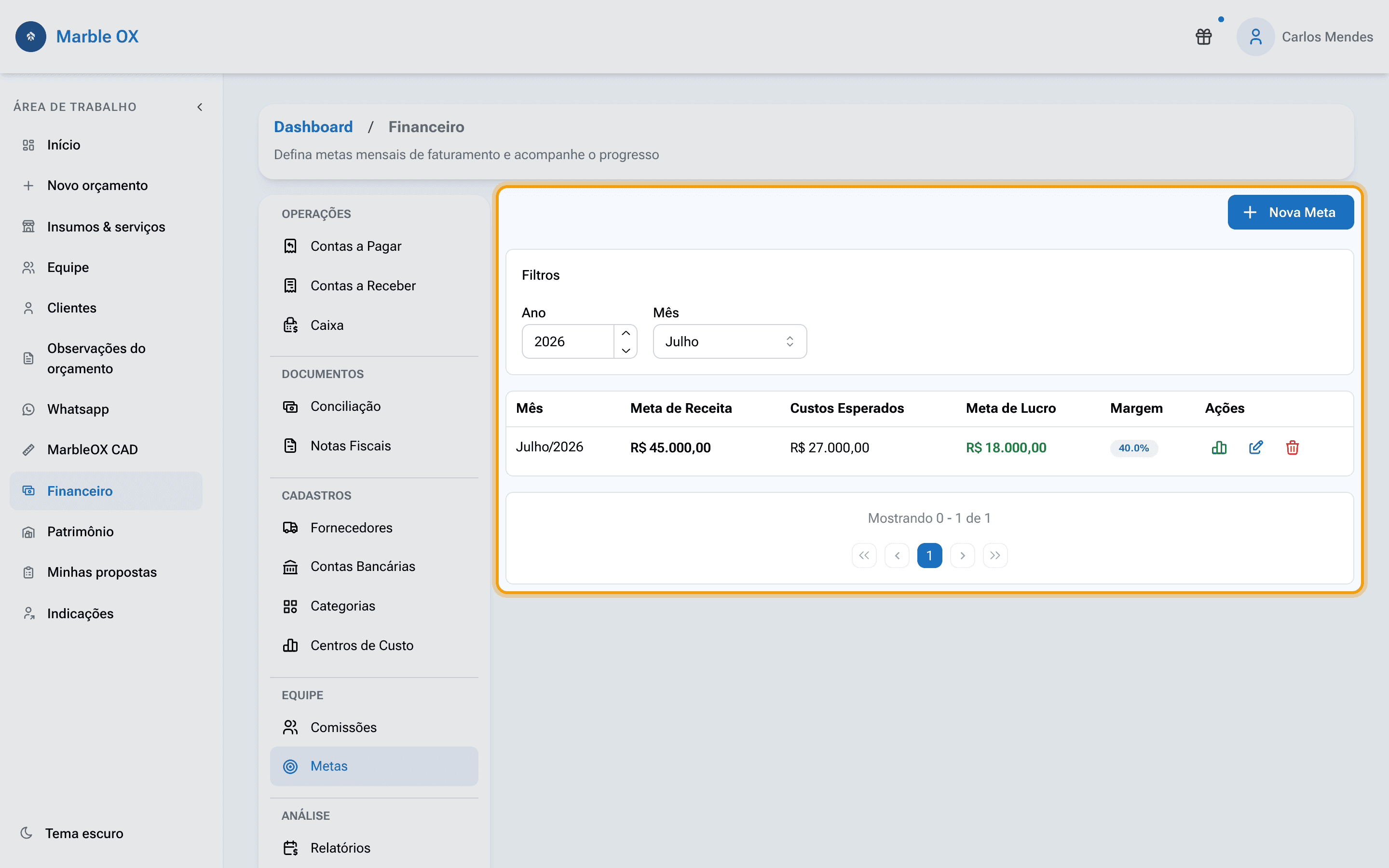The height and width of the screenshot is (868, 1389).
Task: Click the R$ 18.000,00 profit value
Action: pyautogui.click(x=1006, y=448)
